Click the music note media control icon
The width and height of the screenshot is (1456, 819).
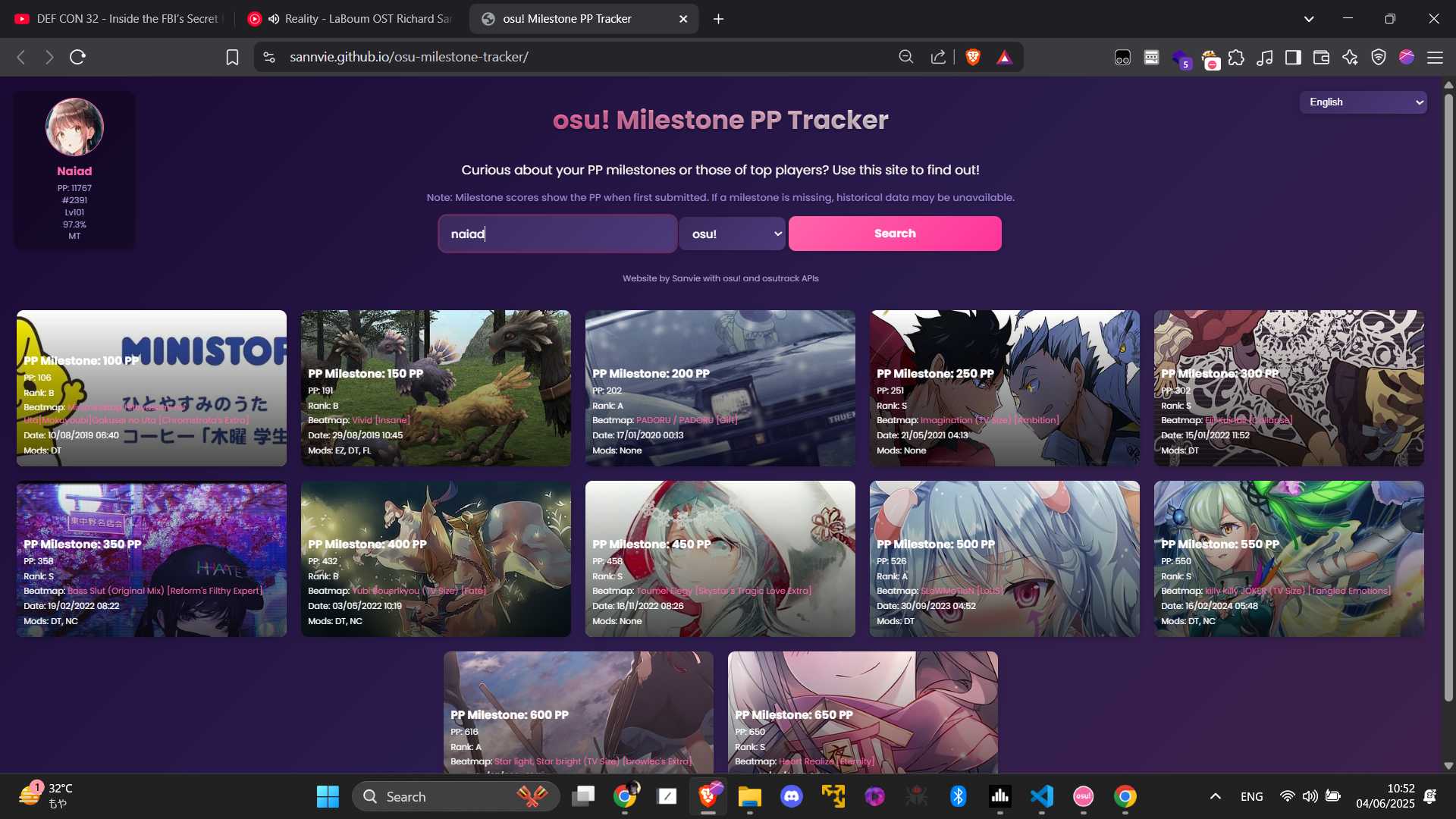[x=1265, y=57]
